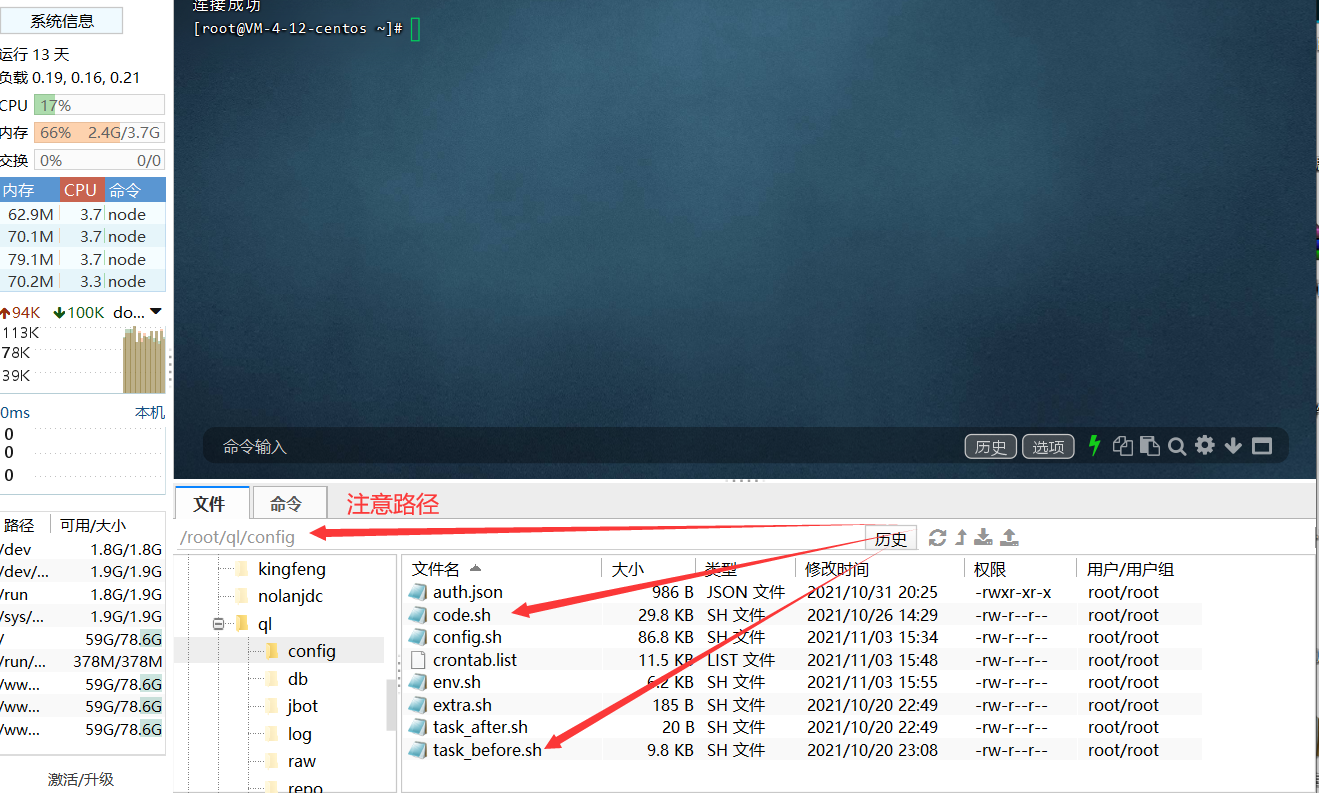Select the config.sh file
1319x793 pixels.
tap(467, 637)
